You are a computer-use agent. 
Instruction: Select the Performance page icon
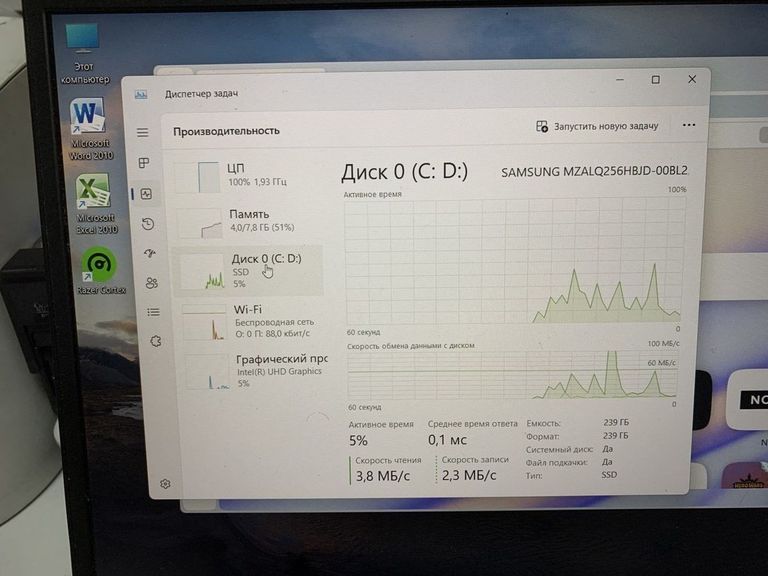tap(146, 194)
